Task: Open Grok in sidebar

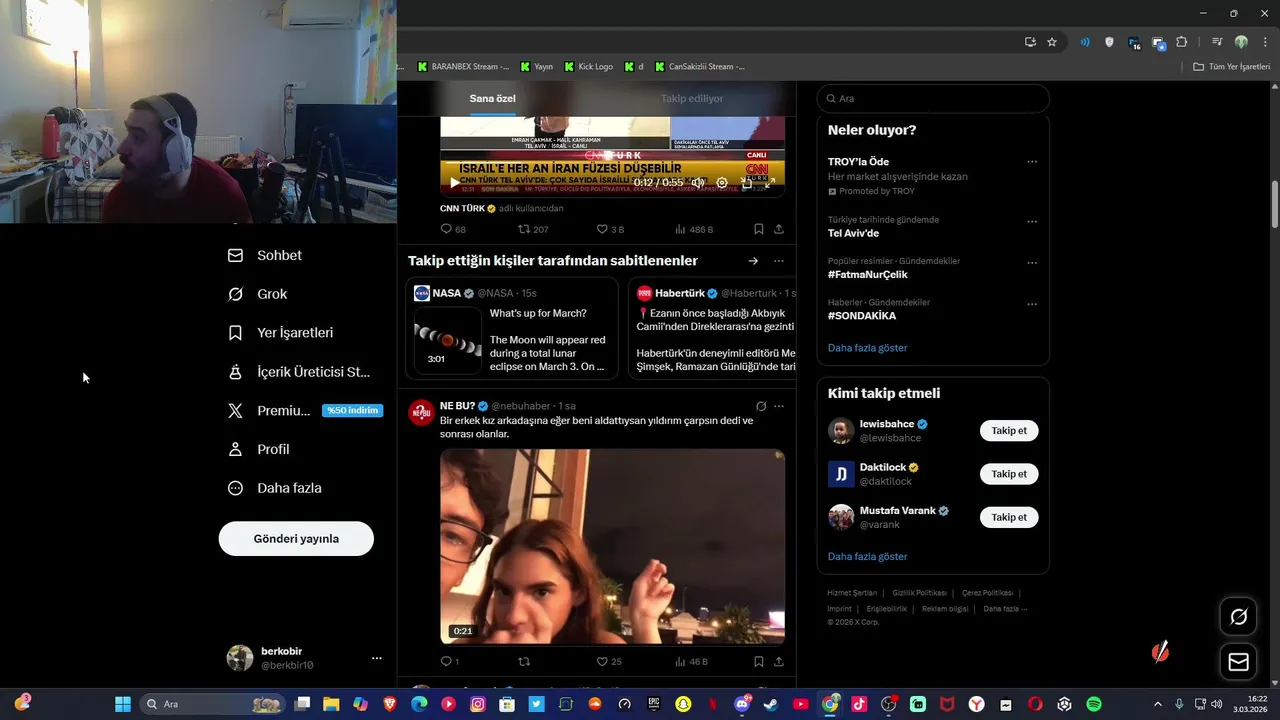Action: pyautogui.click(x=258, y=294)
